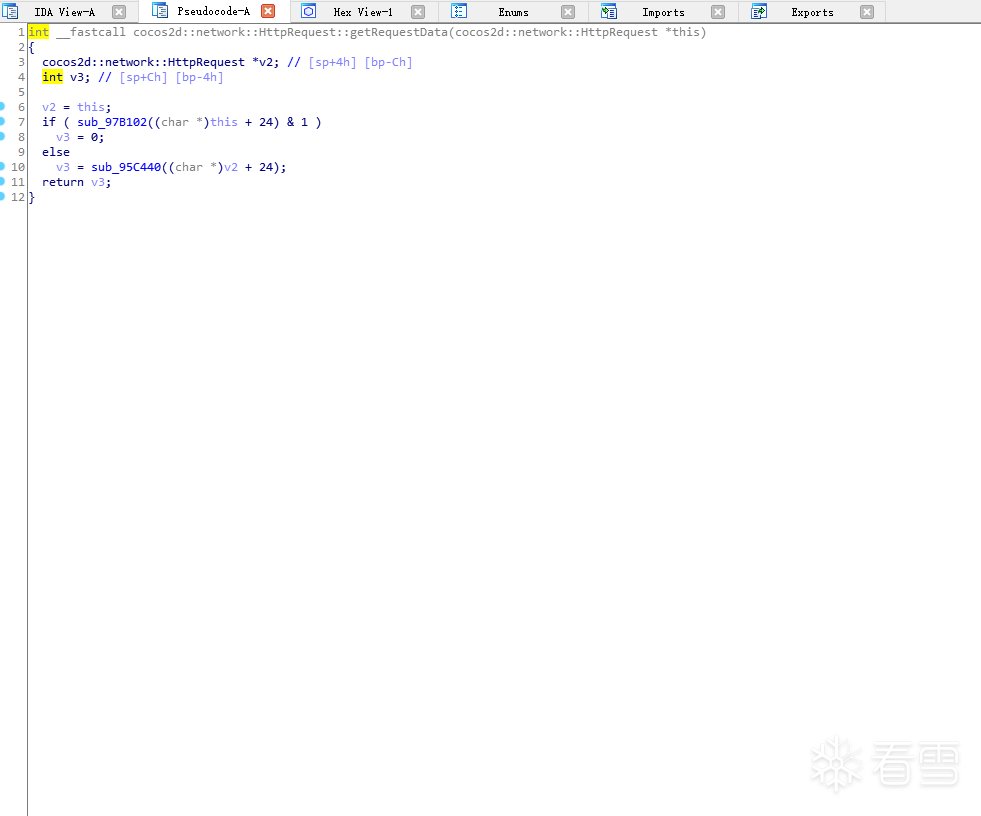Switch to the IDA View-A tab
This screenshot has width=981, height=816.
click(64, 12)
